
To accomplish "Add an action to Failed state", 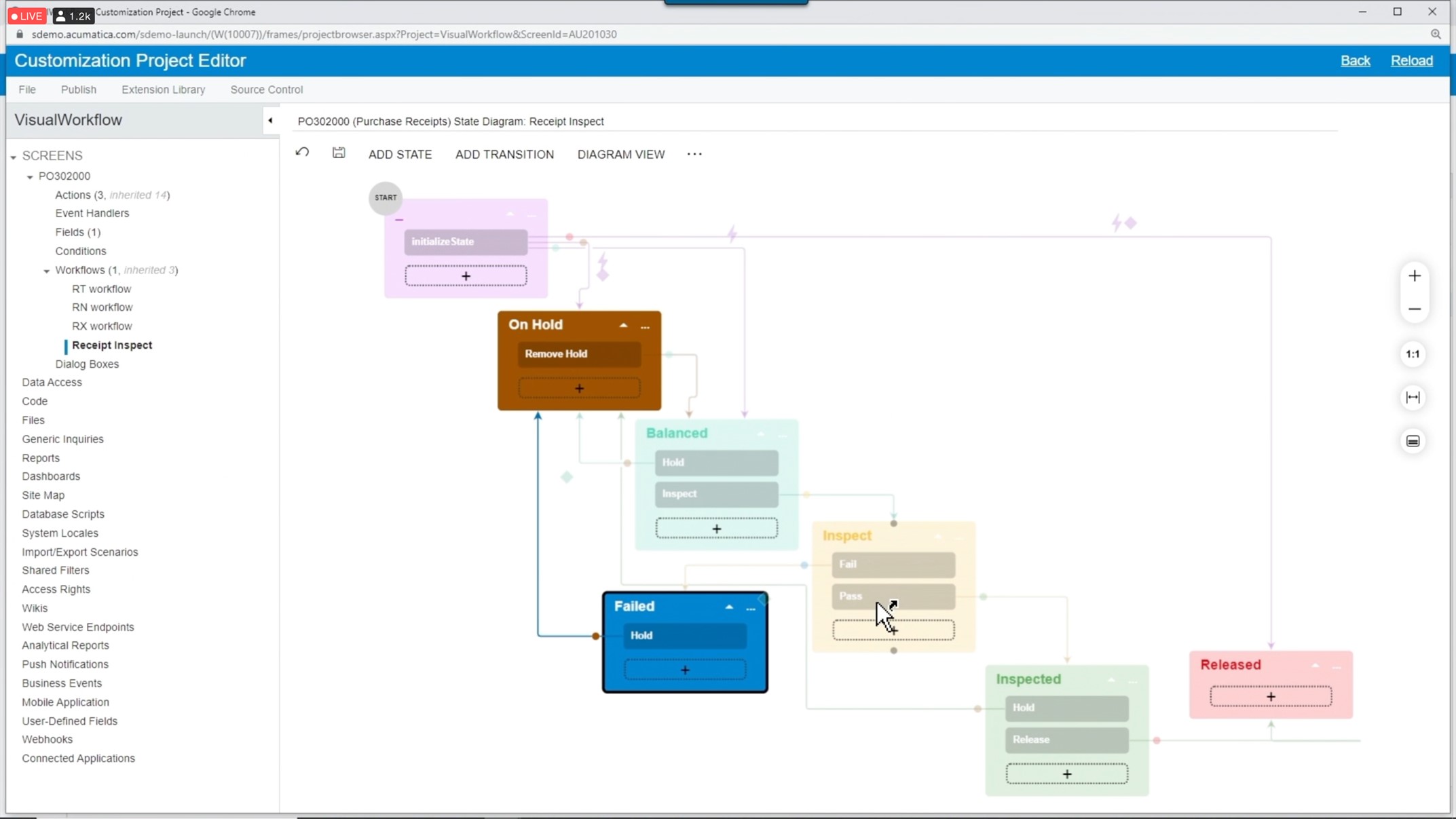I will (x=685, y=670).
